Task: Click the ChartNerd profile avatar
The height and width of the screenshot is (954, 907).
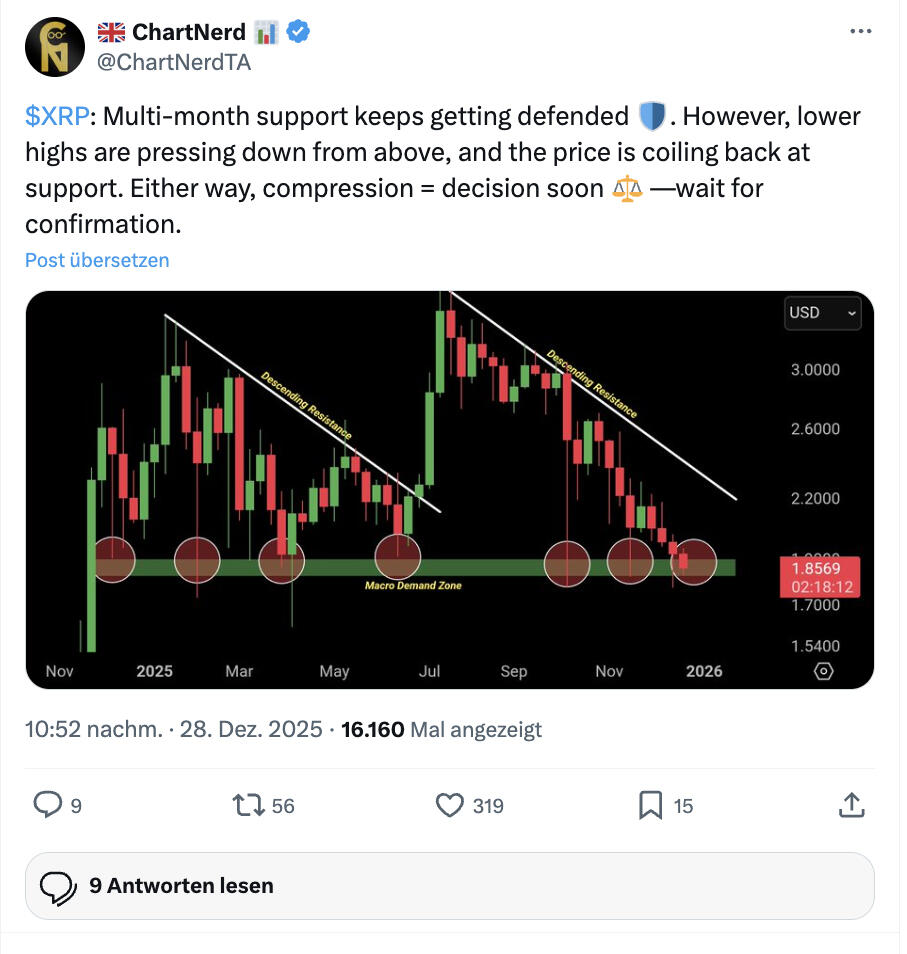Action: pos(54,47)
